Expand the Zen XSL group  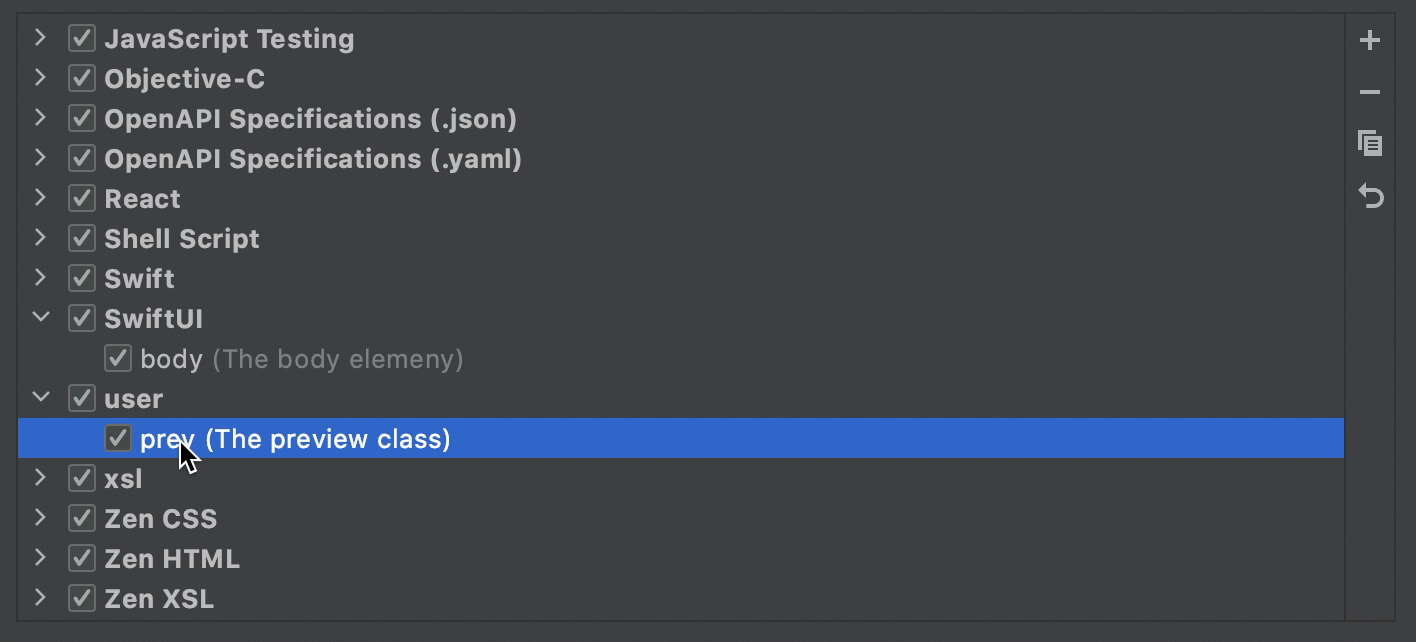[40, 598]
